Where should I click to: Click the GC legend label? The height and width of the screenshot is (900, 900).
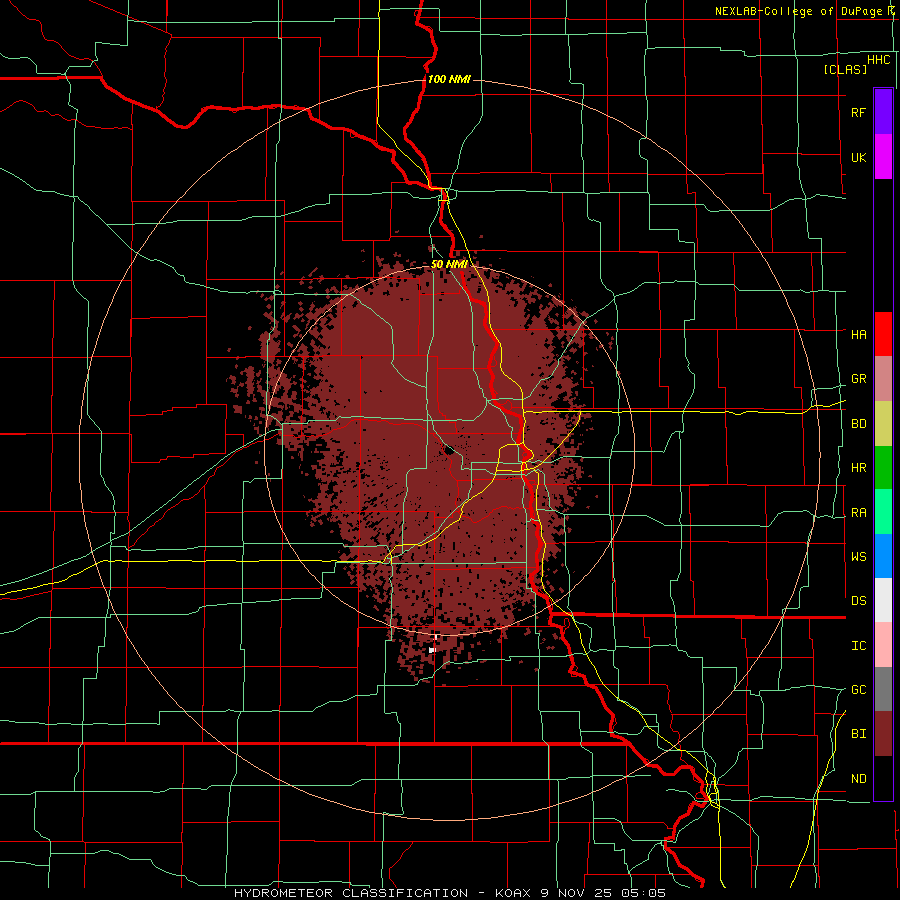click(x=858, y=690)
